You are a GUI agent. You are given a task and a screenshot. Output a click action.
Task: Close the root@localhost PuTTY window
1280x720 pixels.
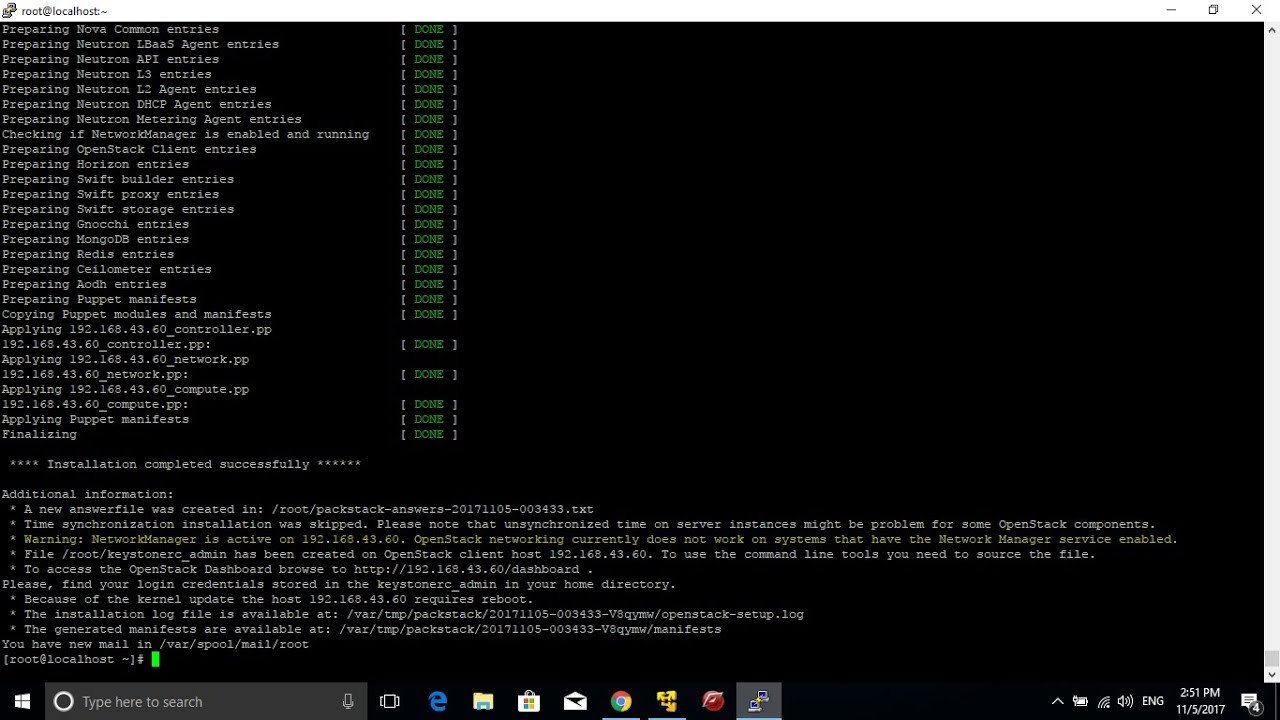pos(1257,10)
